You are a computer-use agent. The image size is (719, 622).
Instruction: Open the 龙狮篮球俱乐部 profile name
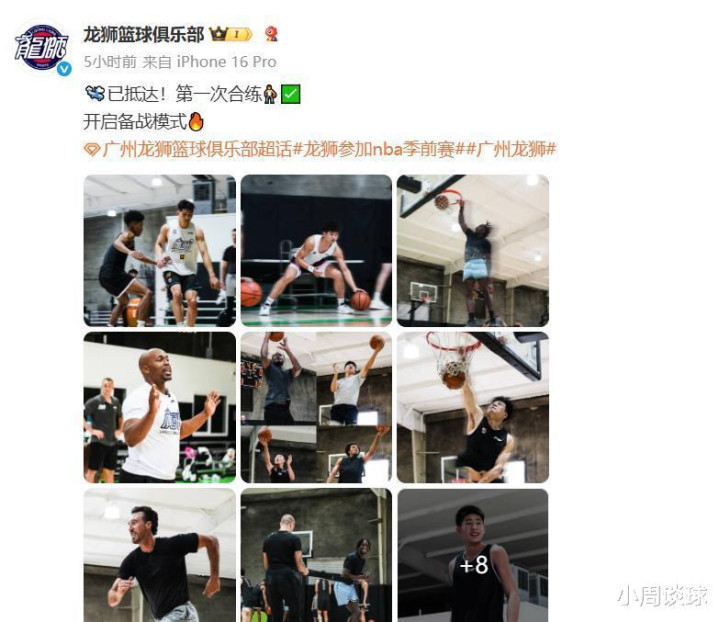(144, 35)
